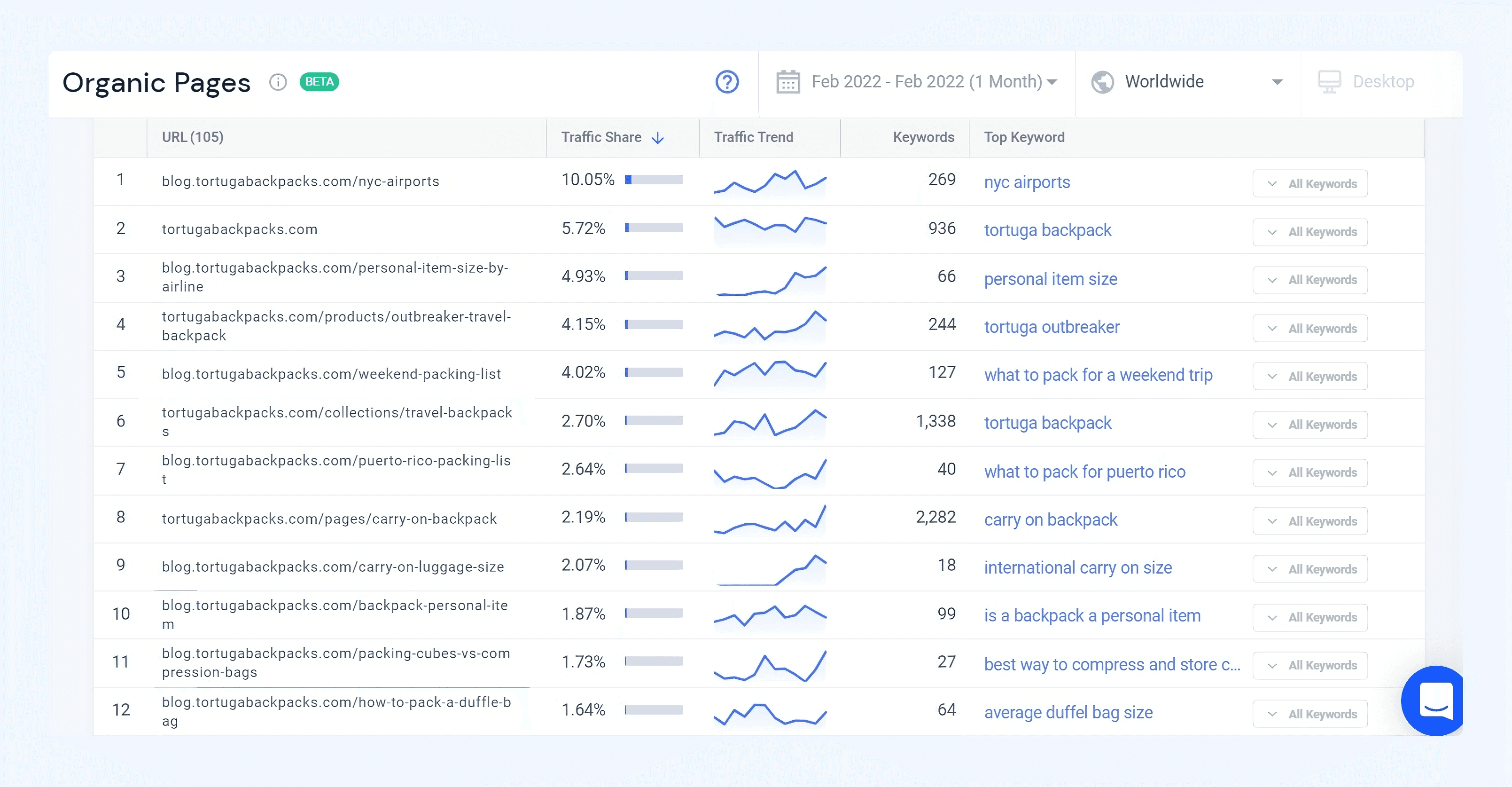Sort by the Top Keyword column header
The height and width of the screenshot is (787, 1512).
1024,137
